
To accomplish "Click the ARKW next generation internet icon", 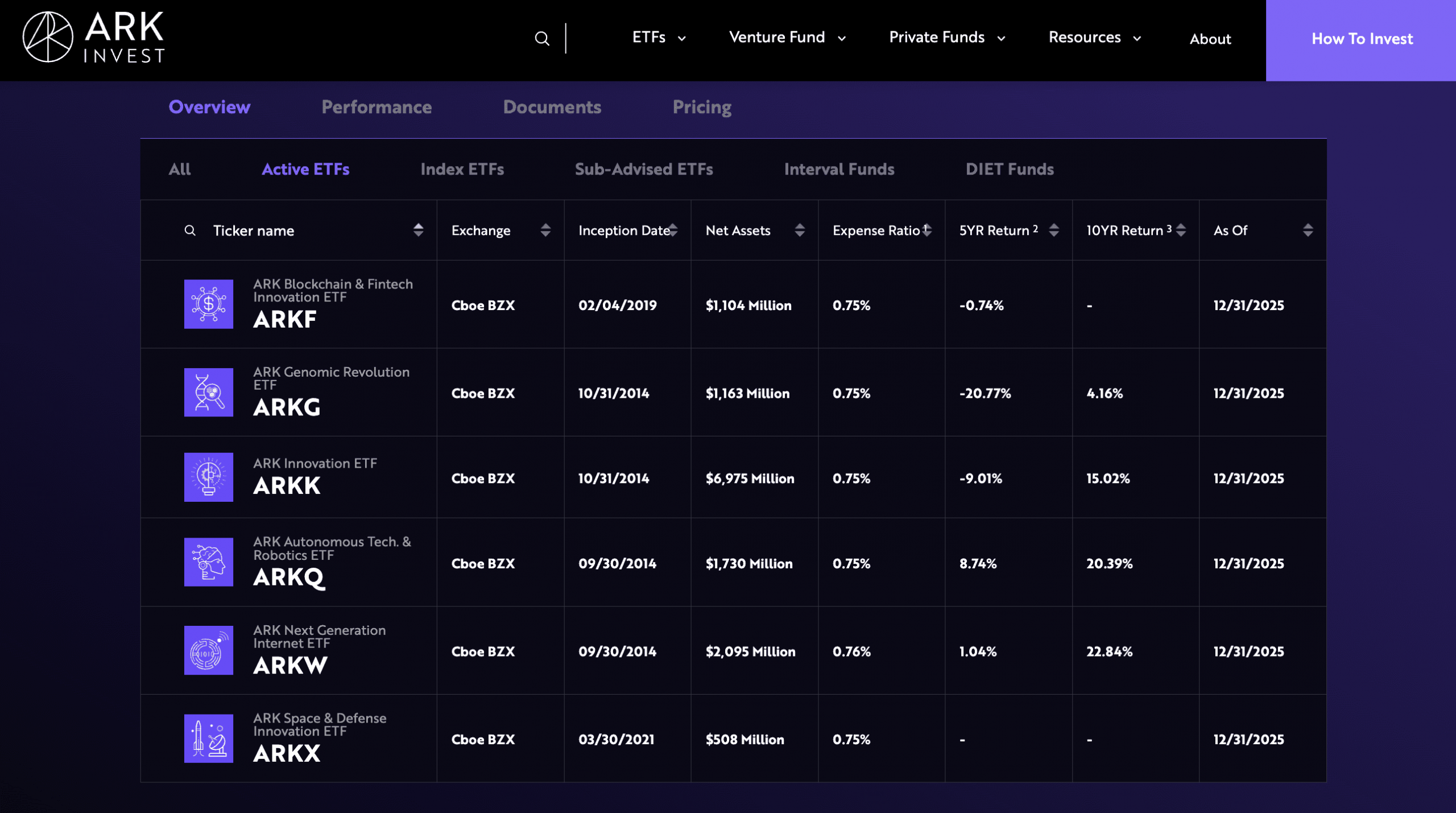I will coord(209,650).
